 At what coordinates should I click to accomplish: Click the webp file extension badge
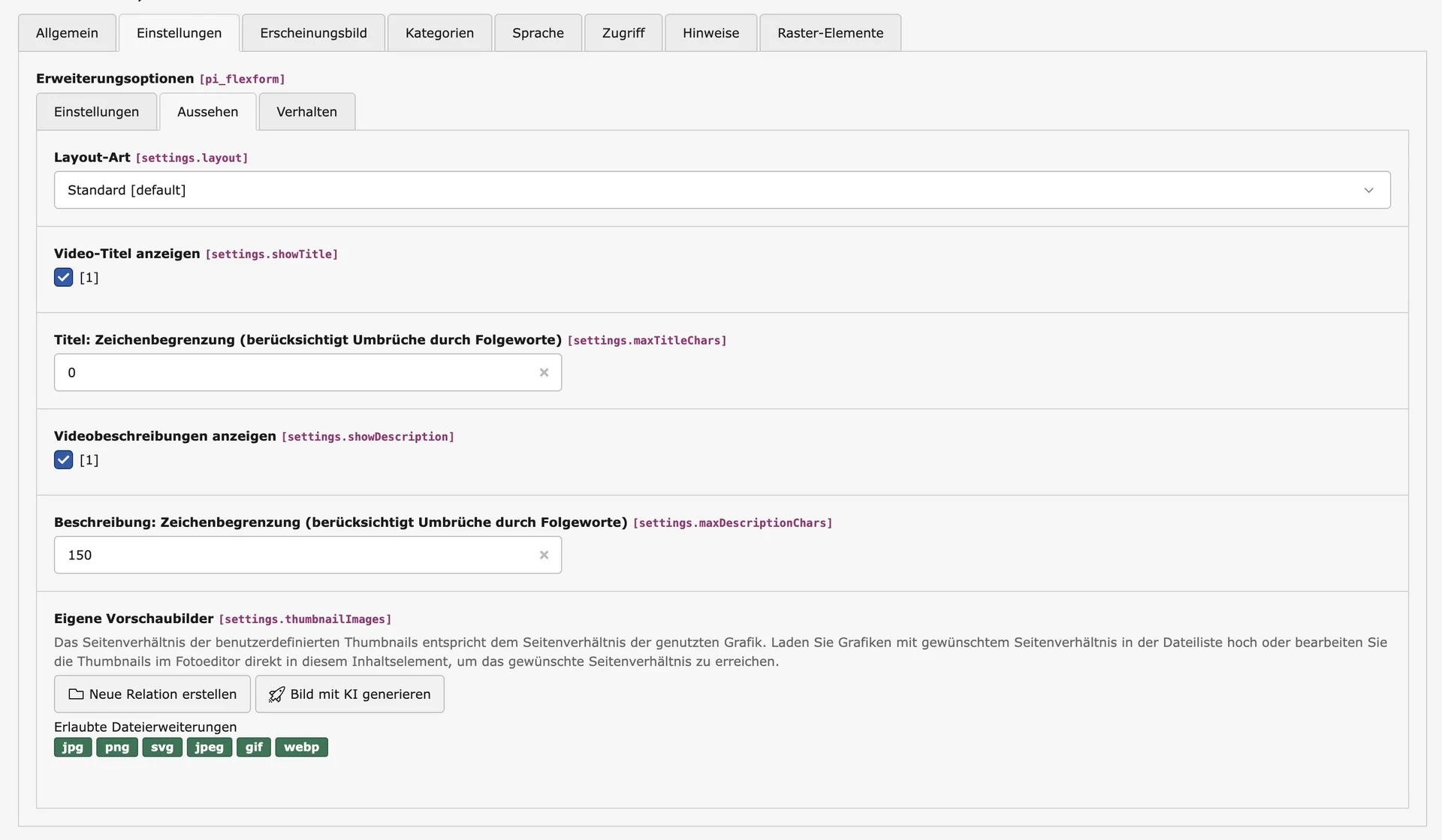(x=301, y=747)
